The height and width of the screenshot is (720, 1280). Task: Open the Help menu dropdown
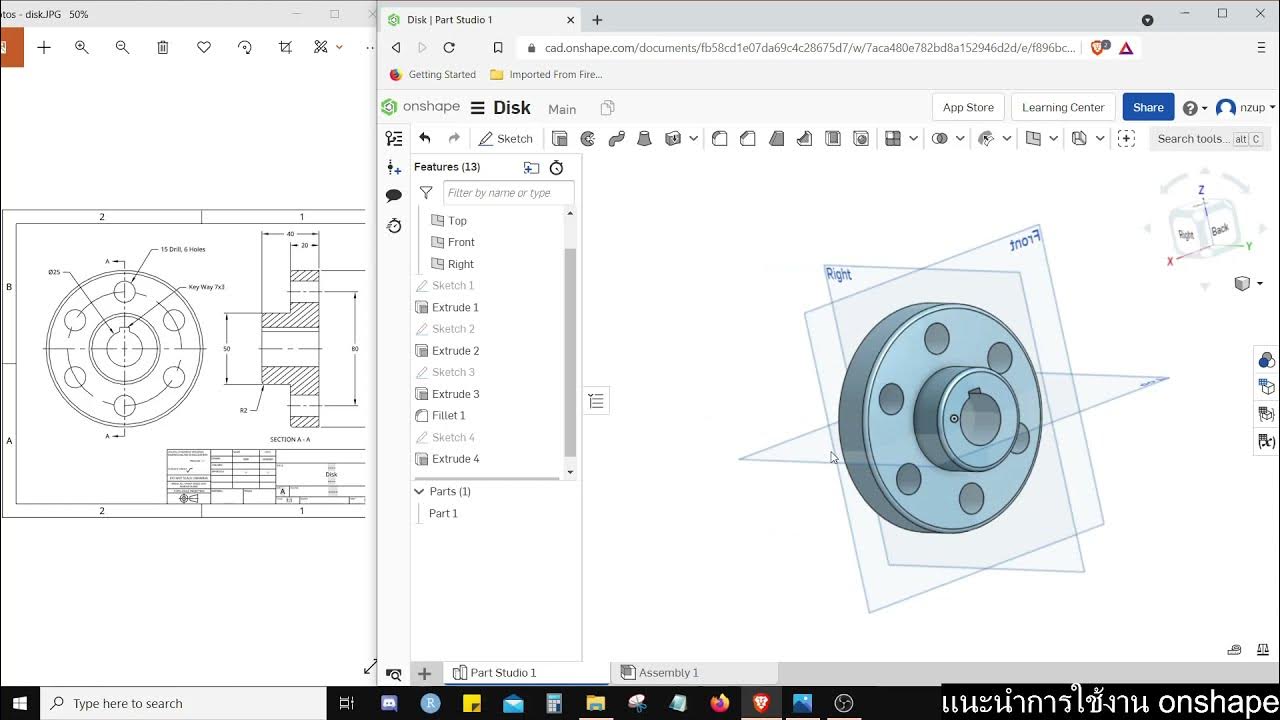point(1195,108)
